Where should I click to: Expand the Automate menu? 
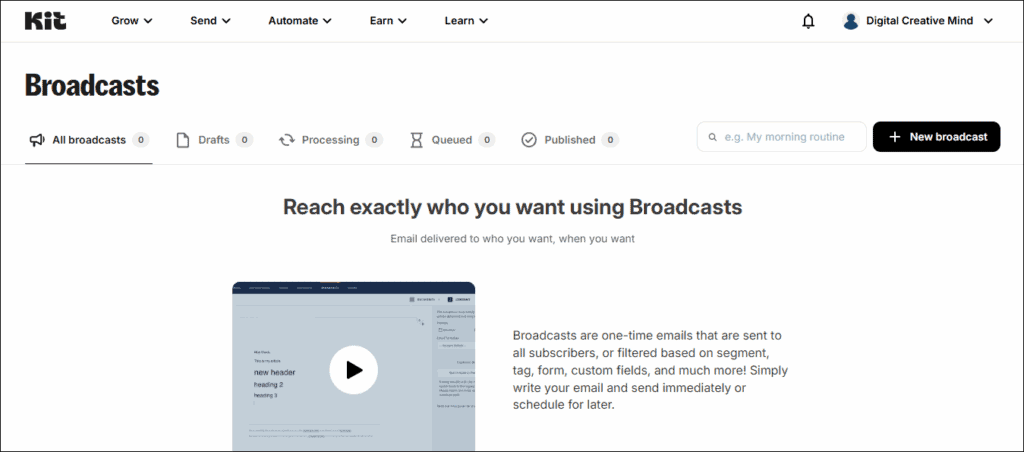point(300,21)
